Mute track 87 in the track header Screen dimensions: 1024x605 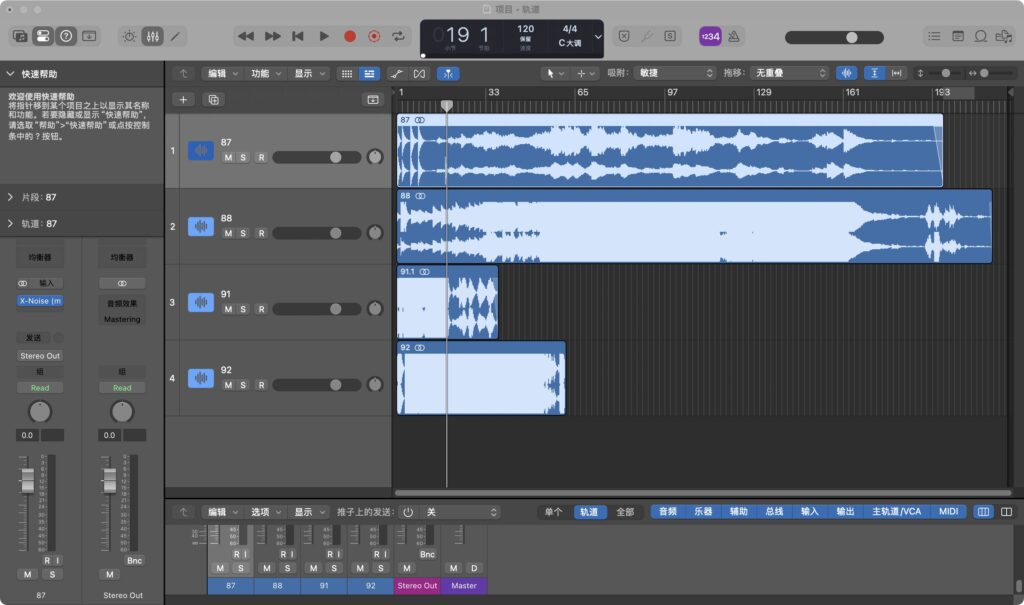(228, 158)
